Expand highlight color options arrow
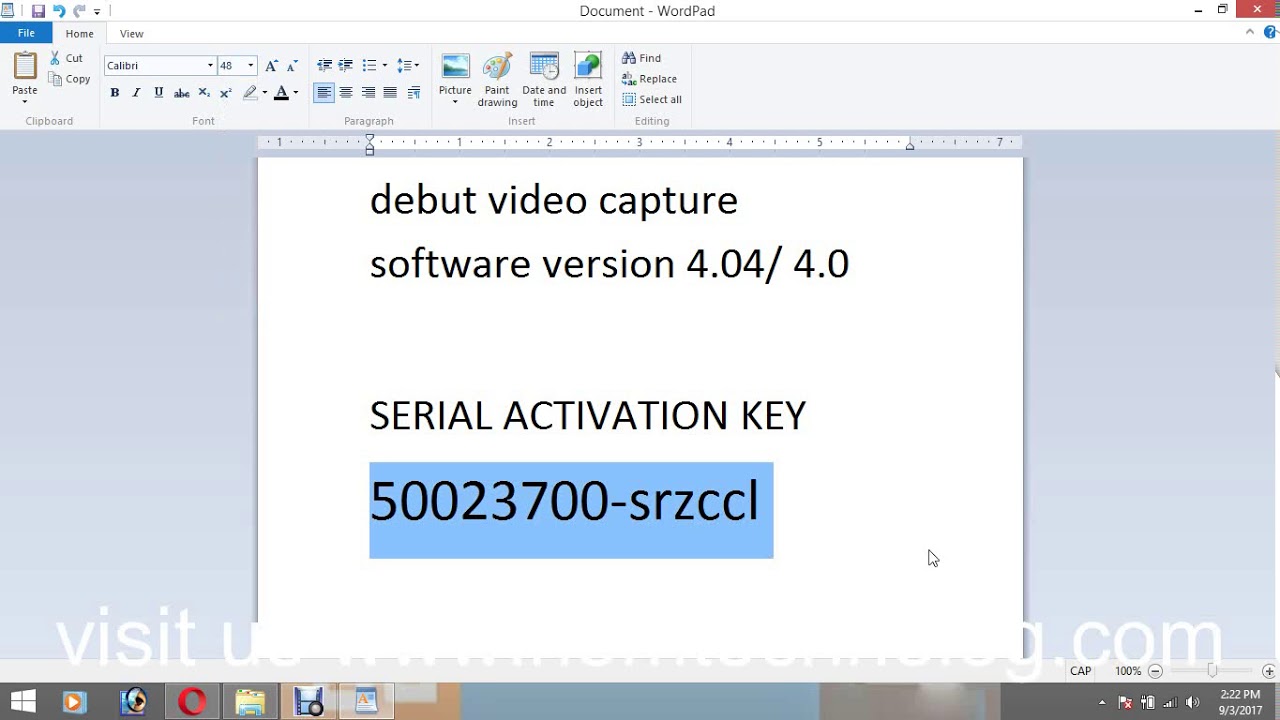Screen dimensions: 1280x720 point(264,92)
